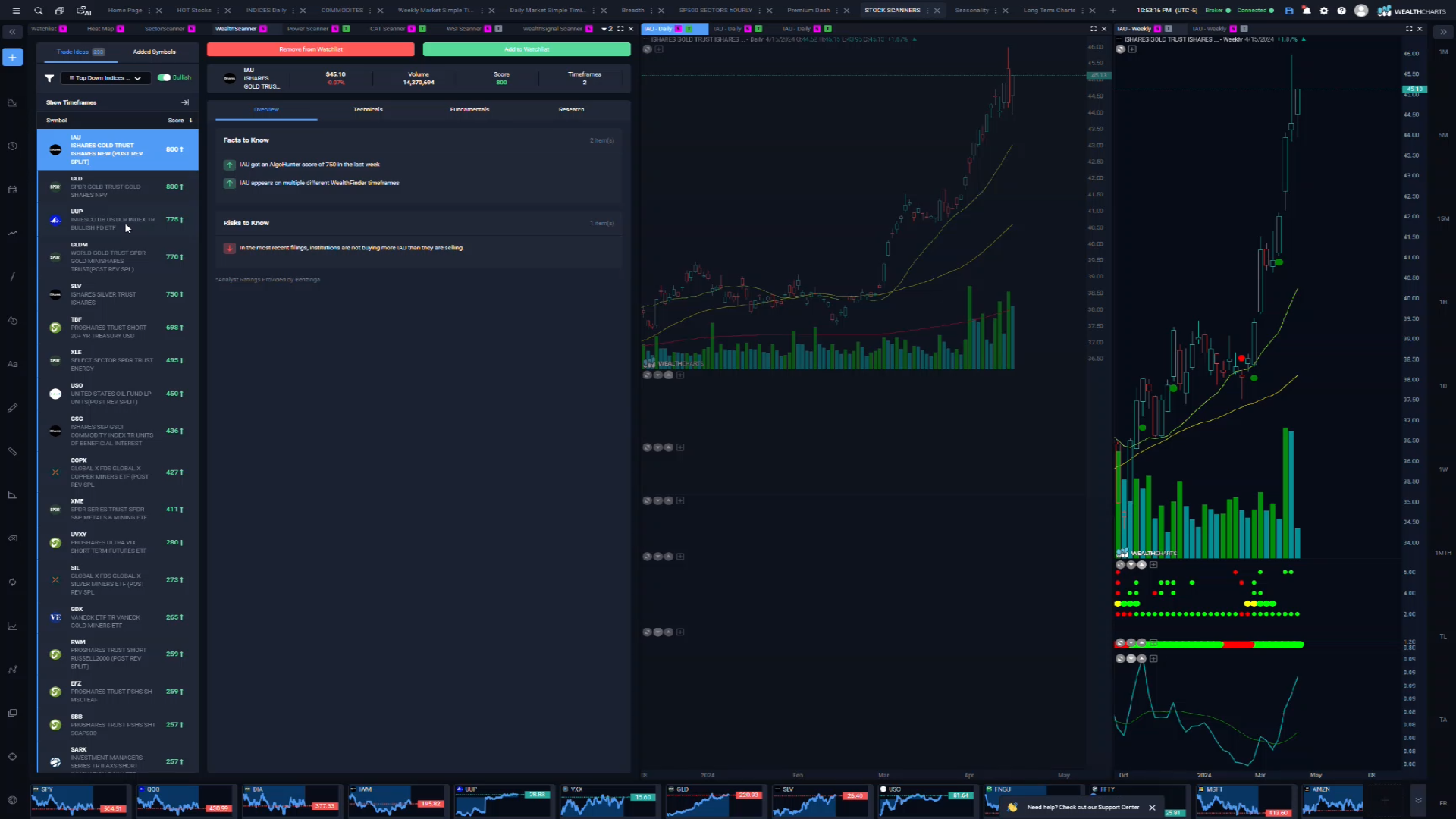Viewport: 1456px width, 819px height.
Task: Maximize the IAU Daily chart panel
Action: [1094, 29]
